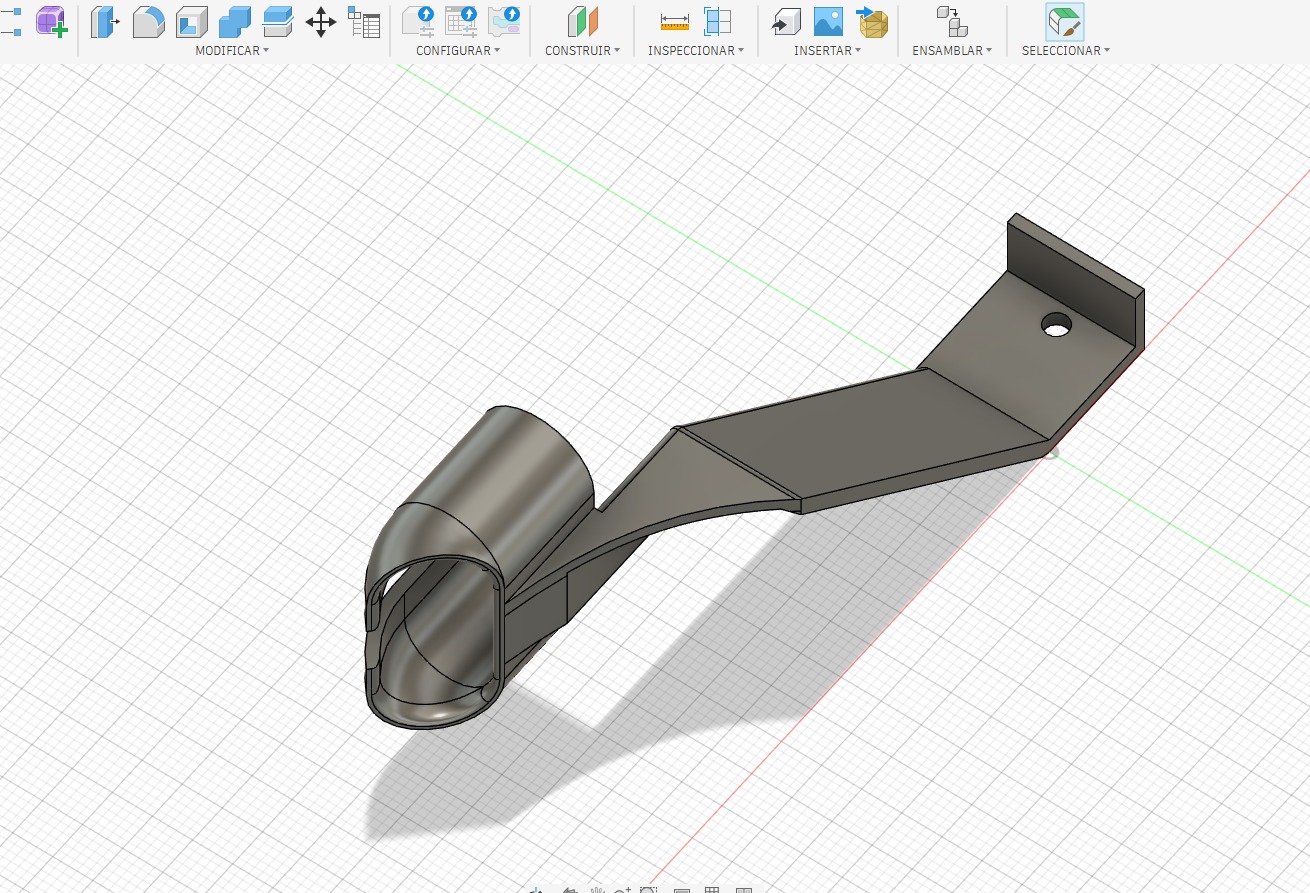Open the INSERTAR dropdown menu
Viewport: 1310px width, 893px height.
click(x=827, y=50)
